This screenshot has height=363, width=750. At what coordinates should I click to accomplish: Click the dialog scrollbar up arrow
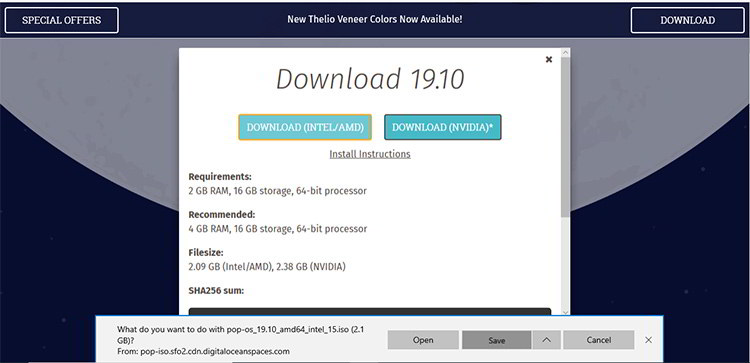click(565, 52)
